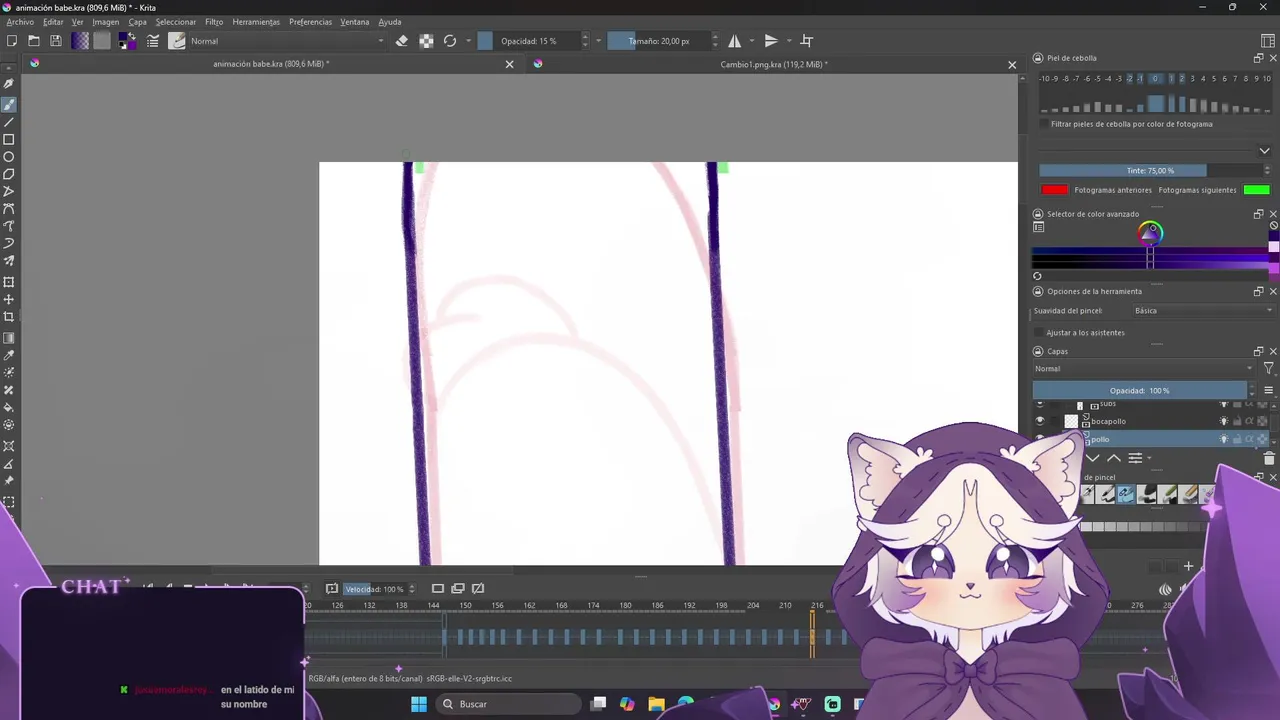Image resolution: width=1280 pixels, height=720 pixels.
Task: Select the freehand brush tool
Action: (x=9, y=105)
